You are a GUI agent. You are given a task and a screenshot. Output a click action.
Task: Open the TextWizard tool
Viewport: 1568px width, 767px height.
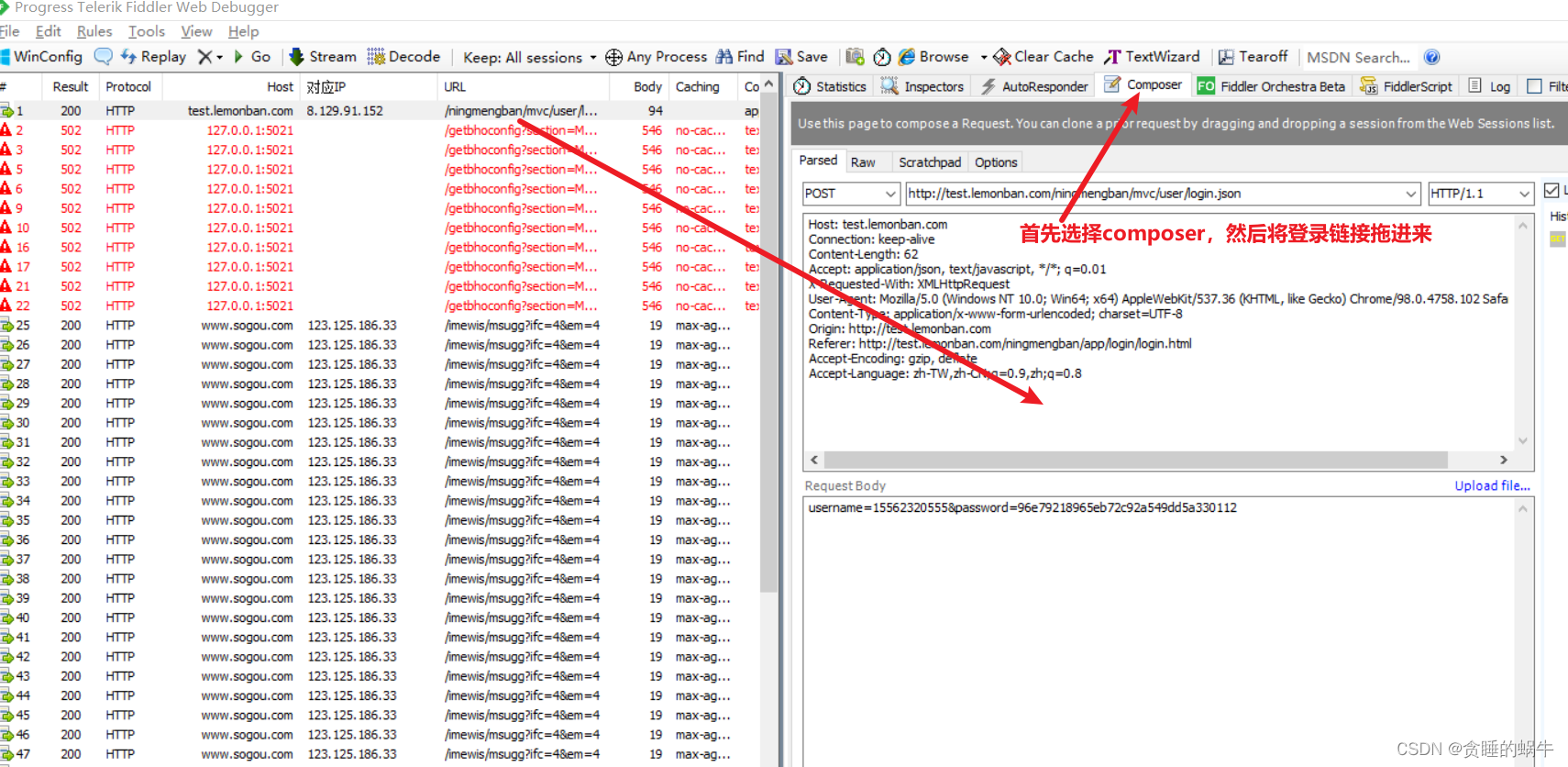point(1153,57)
